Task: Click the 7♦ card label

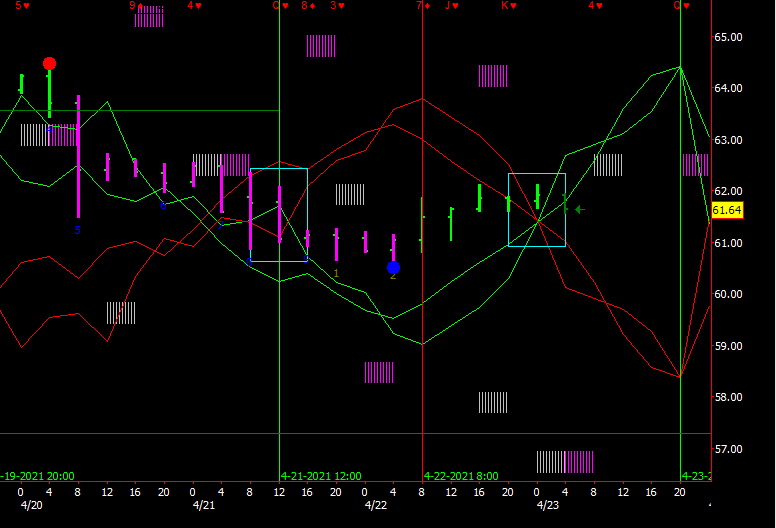Action: pyautogui.click(x=423, y=5)
